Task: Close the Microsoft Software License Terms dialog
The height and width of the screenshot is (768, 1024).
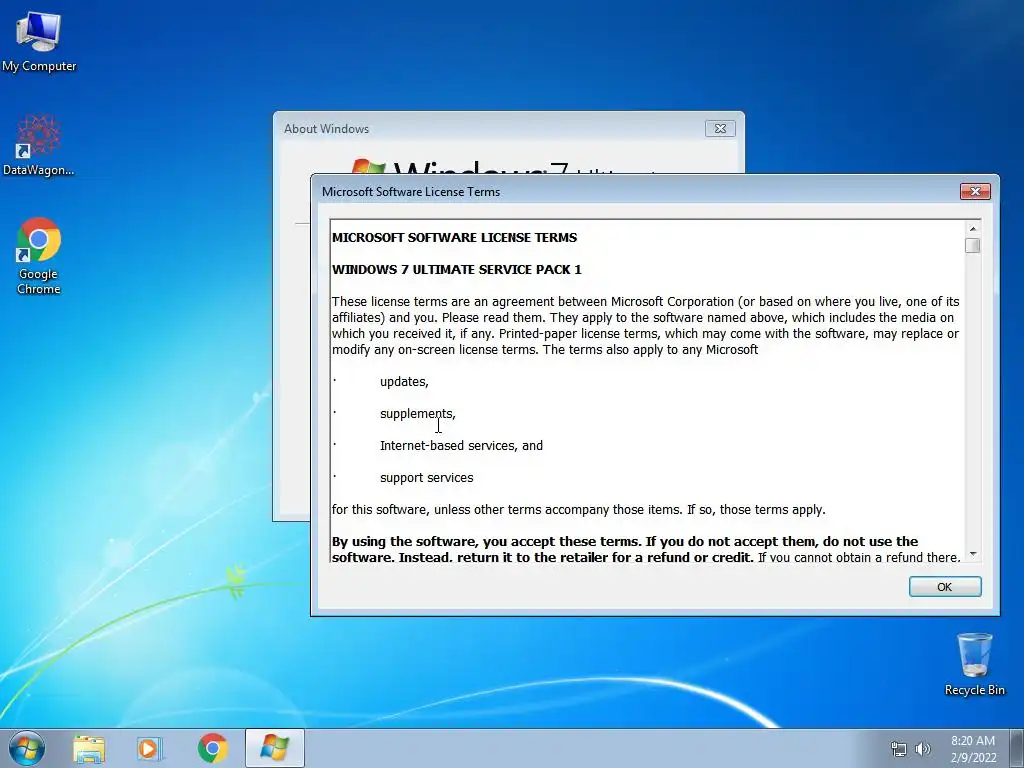Action: (975, 191)
